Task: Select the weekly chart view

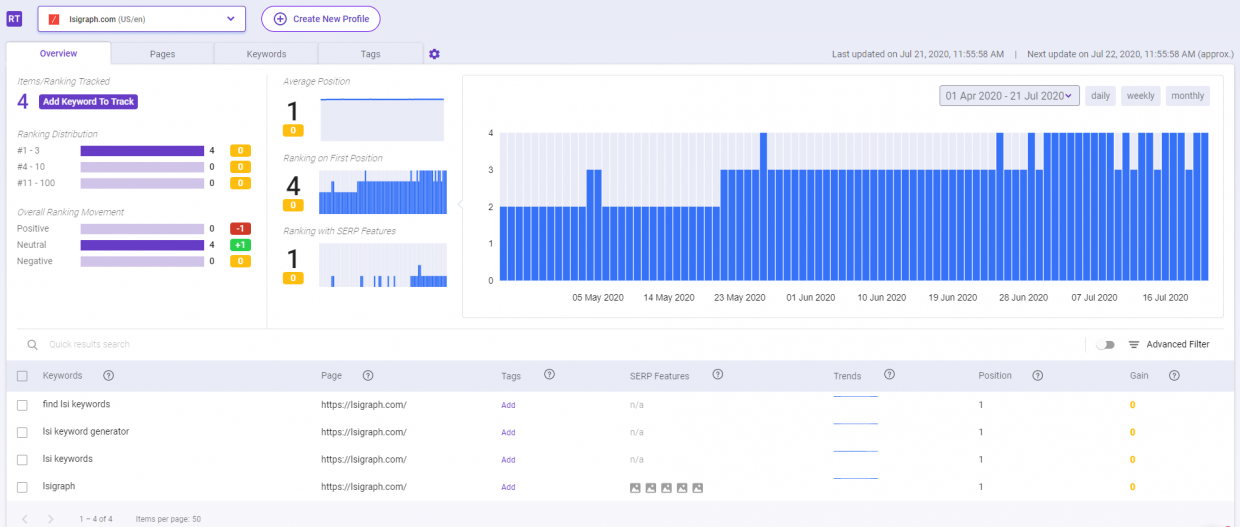Action: tap(1140, 96)
